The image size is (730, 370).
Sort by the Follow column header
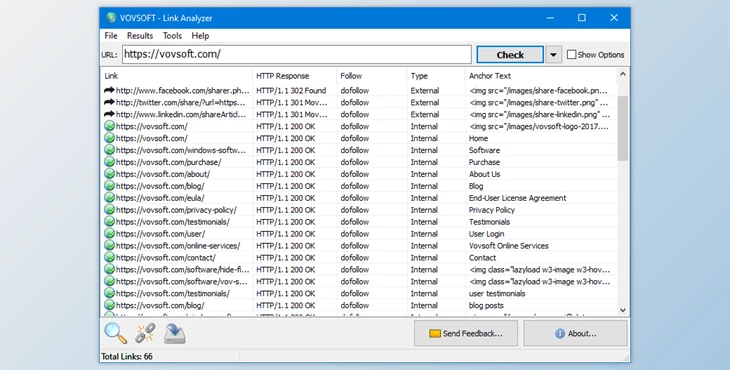(x=372, y=76)
